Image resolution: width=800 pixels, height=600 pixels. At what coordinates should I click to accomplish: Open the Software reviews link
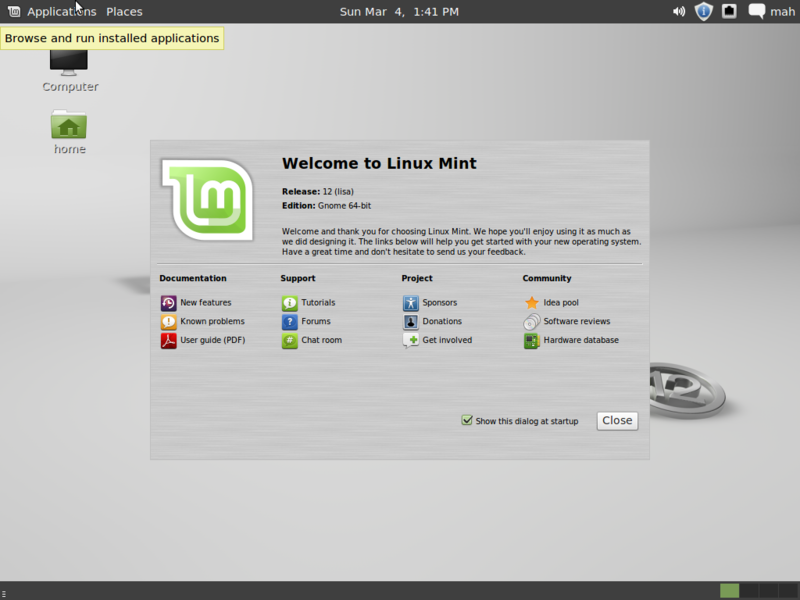tap(577, 321)
